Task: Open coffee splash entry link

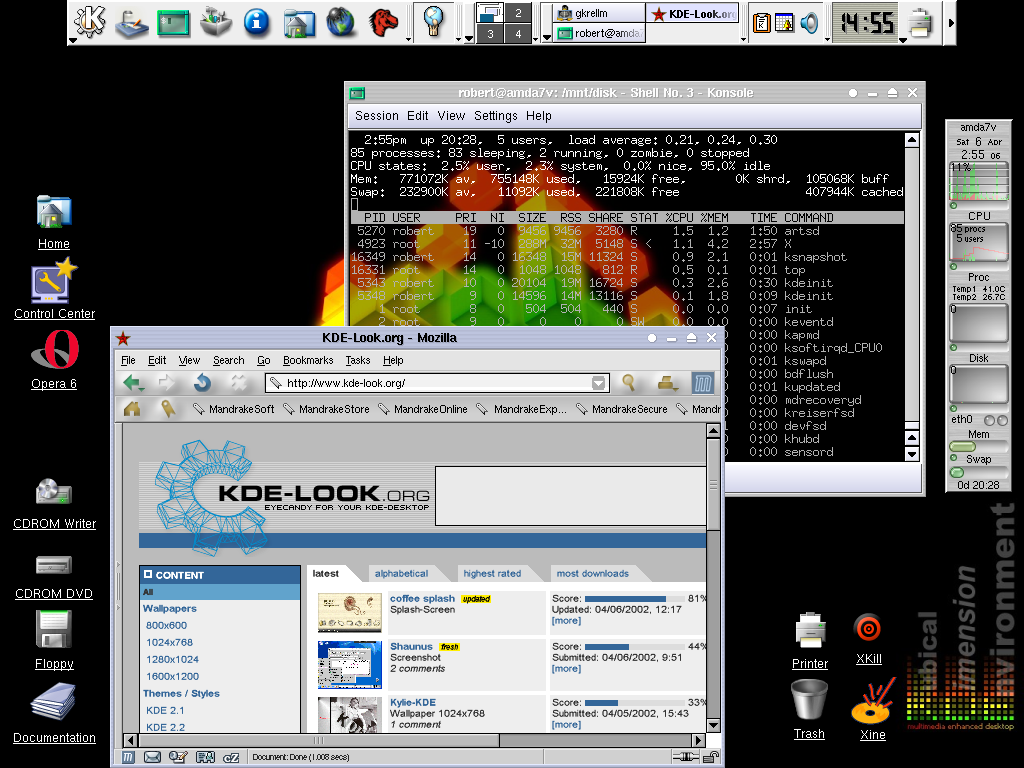Action: tap(423, 598)
